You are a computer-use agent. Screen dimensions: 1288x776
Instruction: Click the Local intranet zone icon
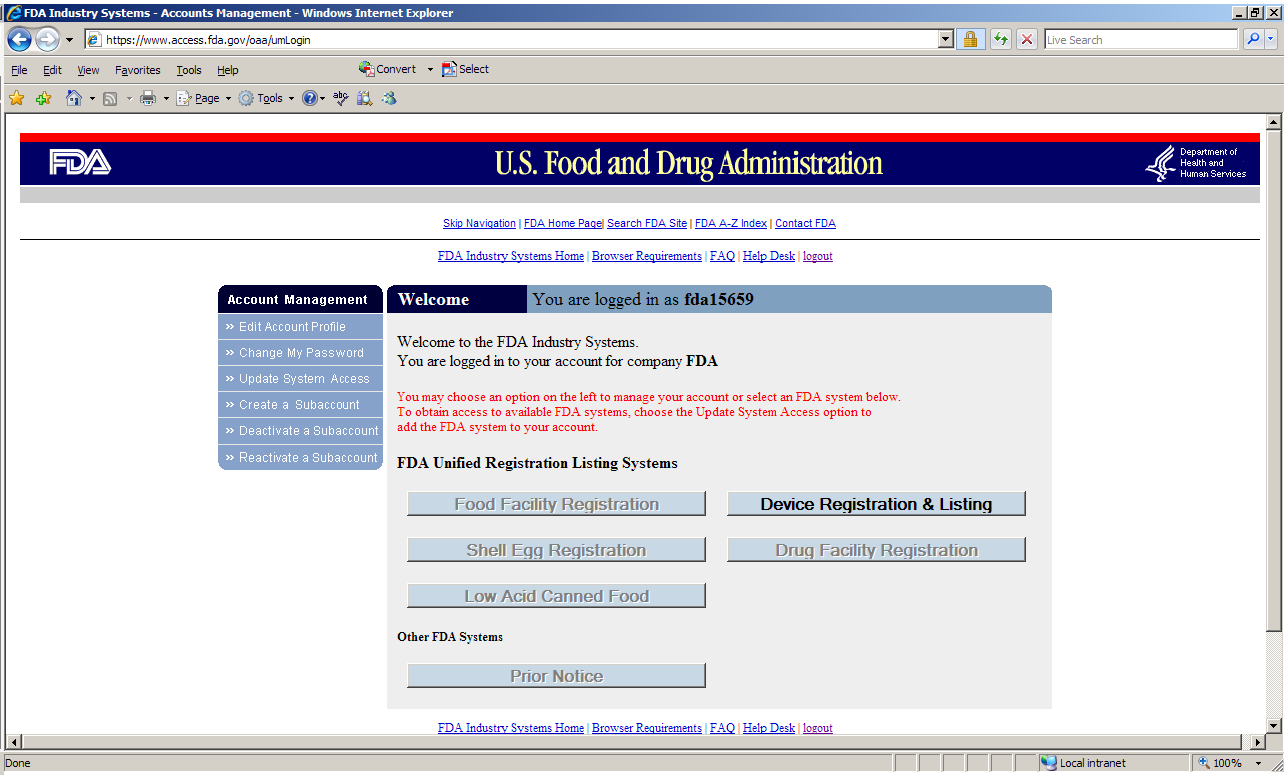coord(1049,763)
